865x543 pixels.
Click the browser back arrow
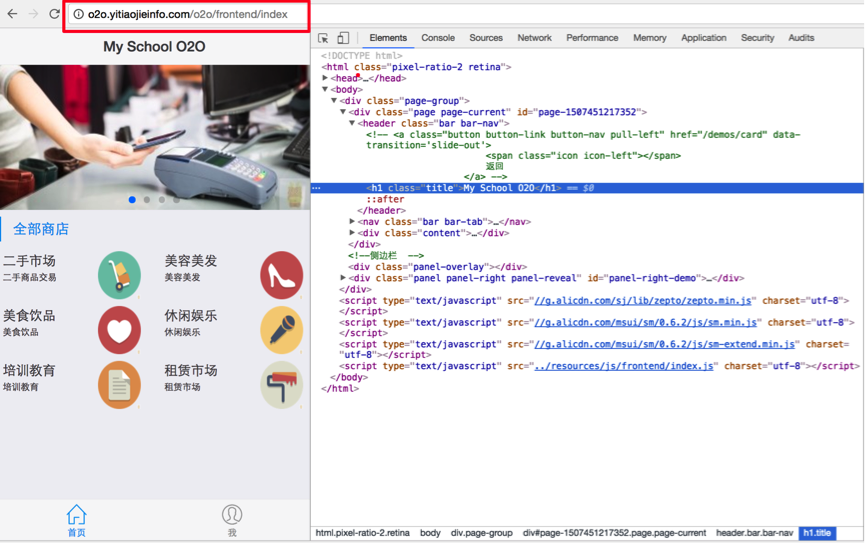pyautogui.click(x=12, y=14)
